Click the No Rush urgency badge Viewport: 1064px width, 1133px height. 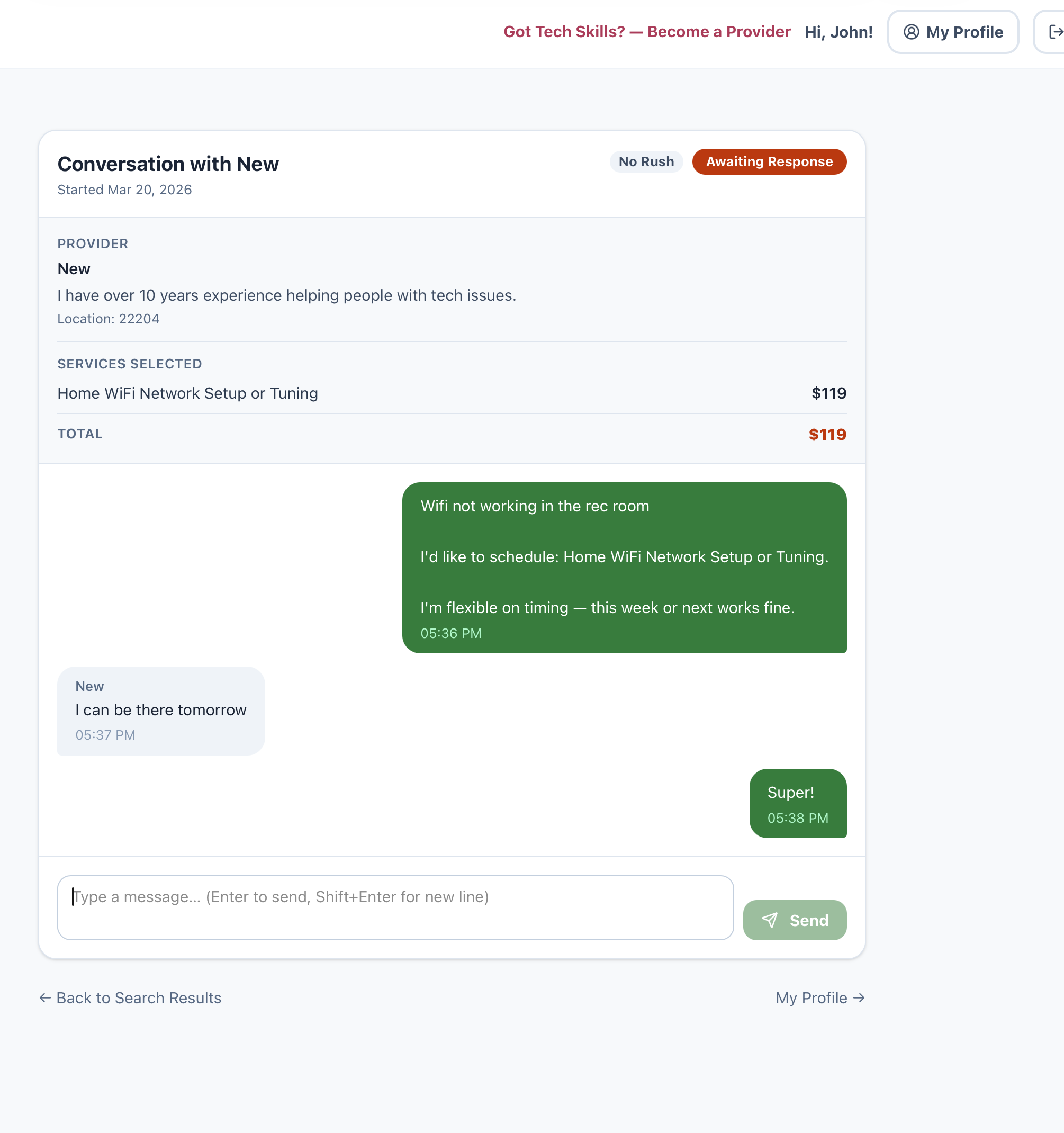(x=646, y=162)
